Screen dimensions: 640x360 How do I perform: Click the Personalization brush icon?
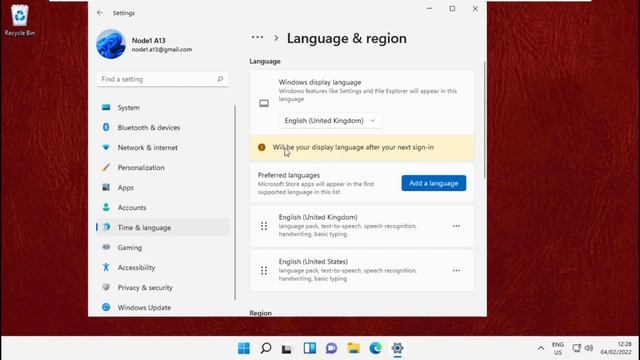click(106, 167)
